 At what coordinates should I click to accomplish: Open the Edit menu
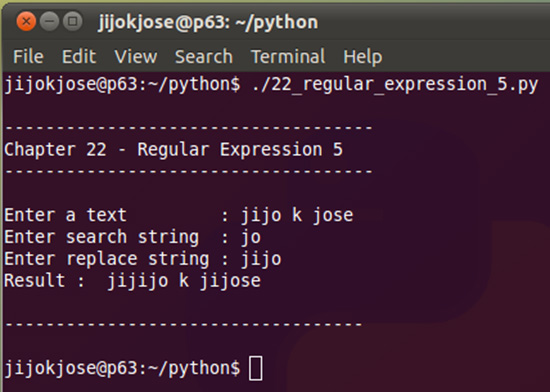pyautogui.click(x=79, y=56)
